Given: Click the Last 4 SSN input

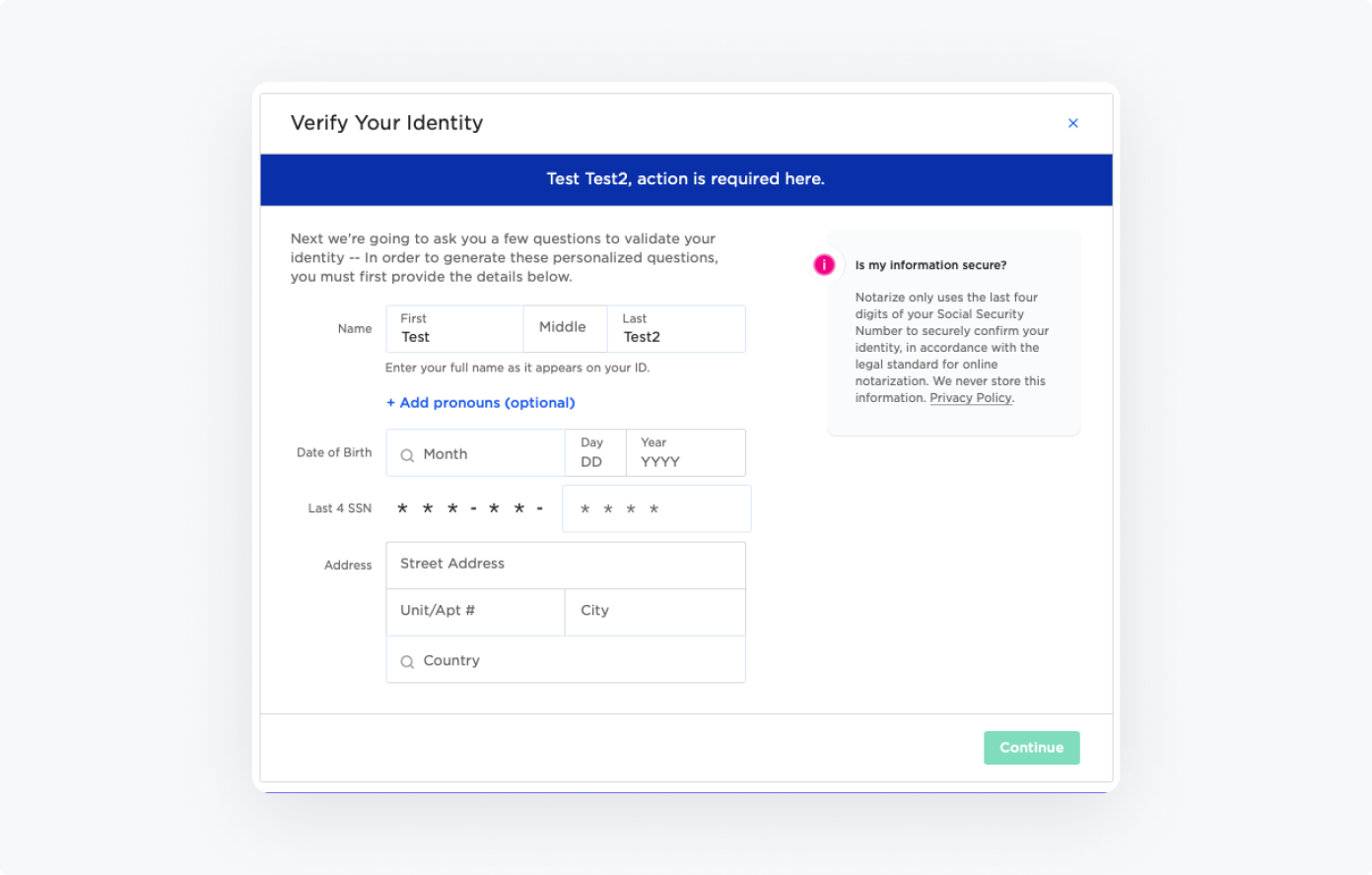Looking at the screenshot, I should pos(656,509).
